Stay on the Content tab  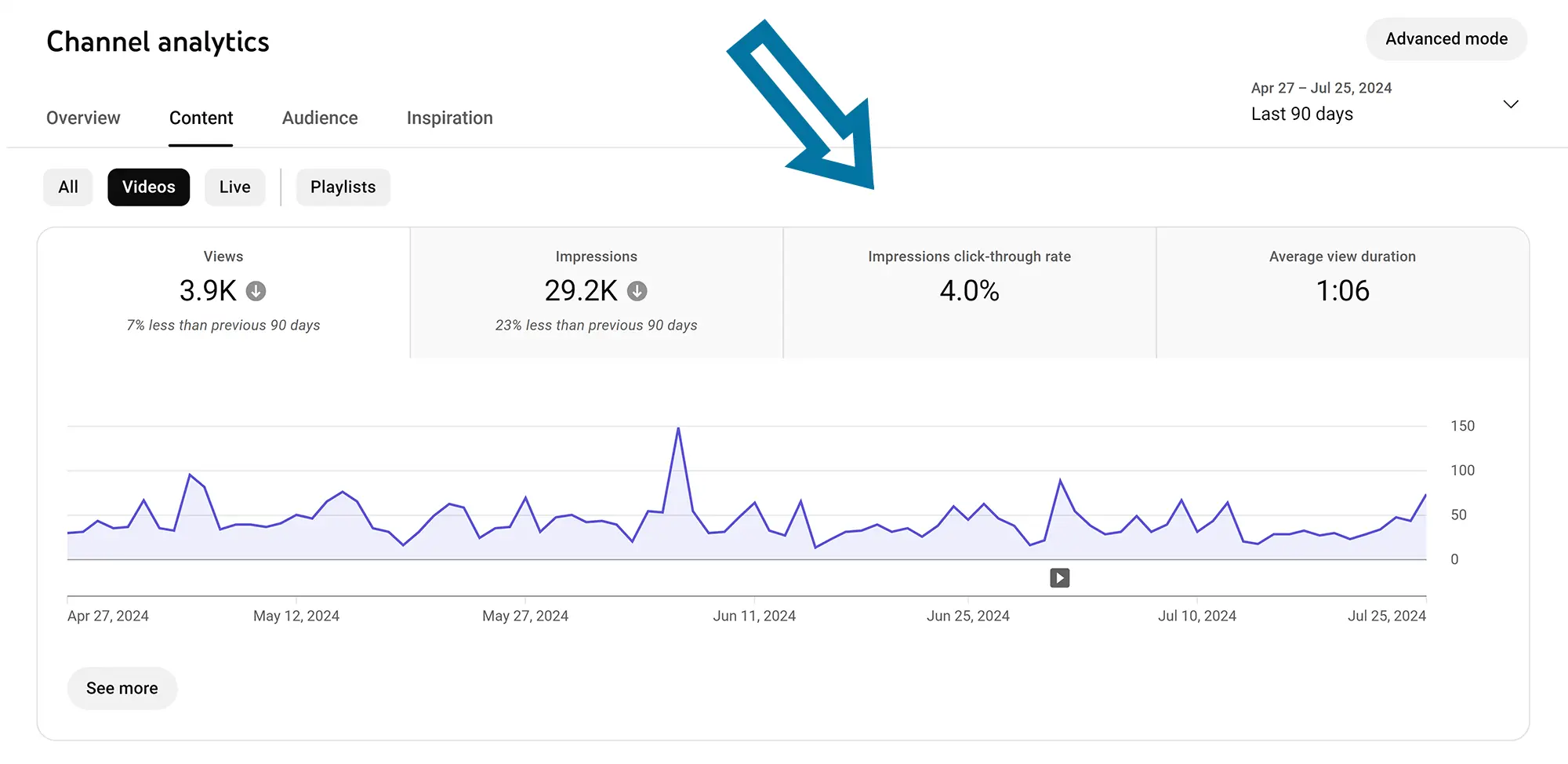click(x=201, y=118)
